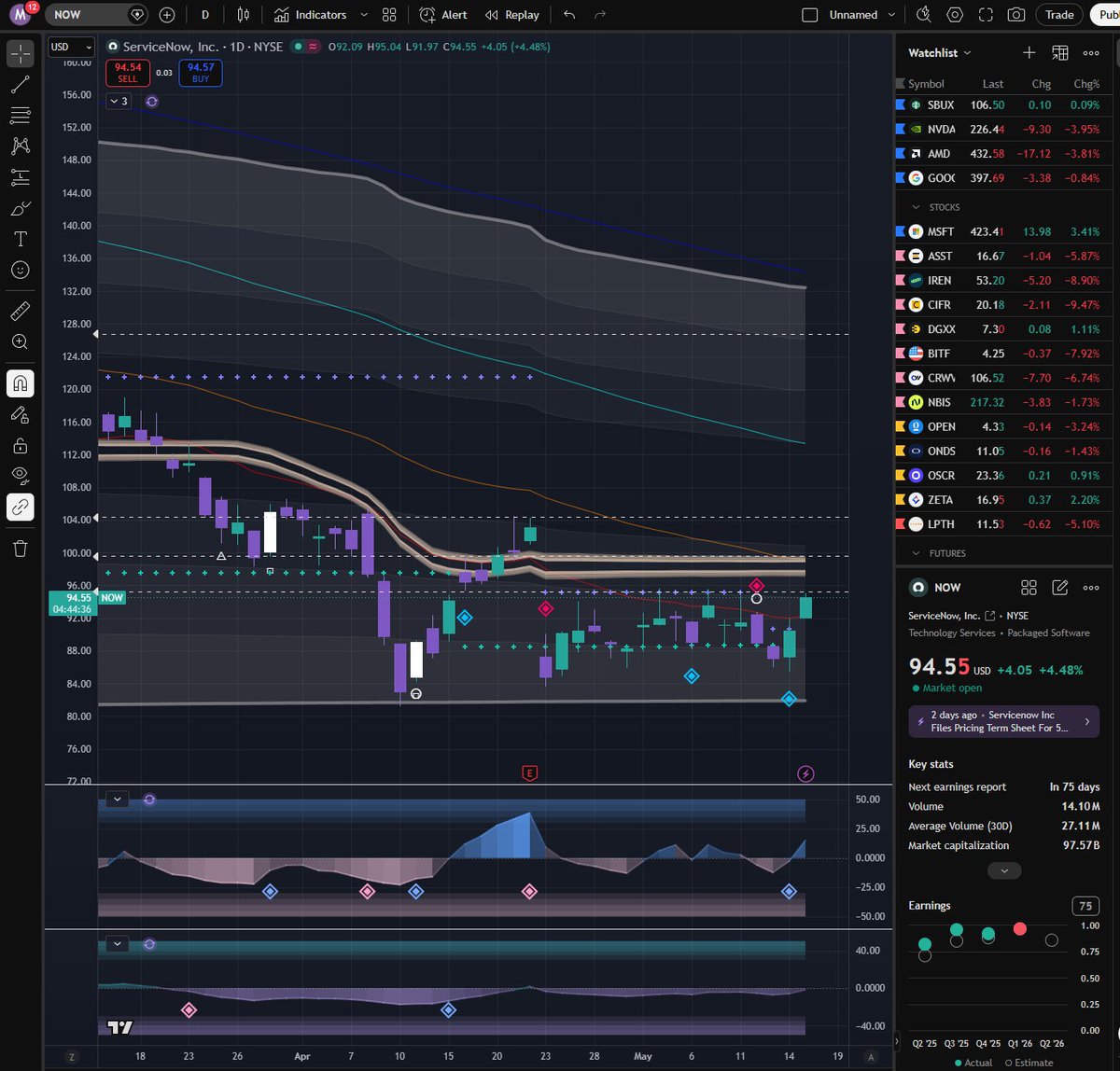Open the Fibonacci retracement tools
This screenshot has width=1120, height=1071.
point(21,116)
